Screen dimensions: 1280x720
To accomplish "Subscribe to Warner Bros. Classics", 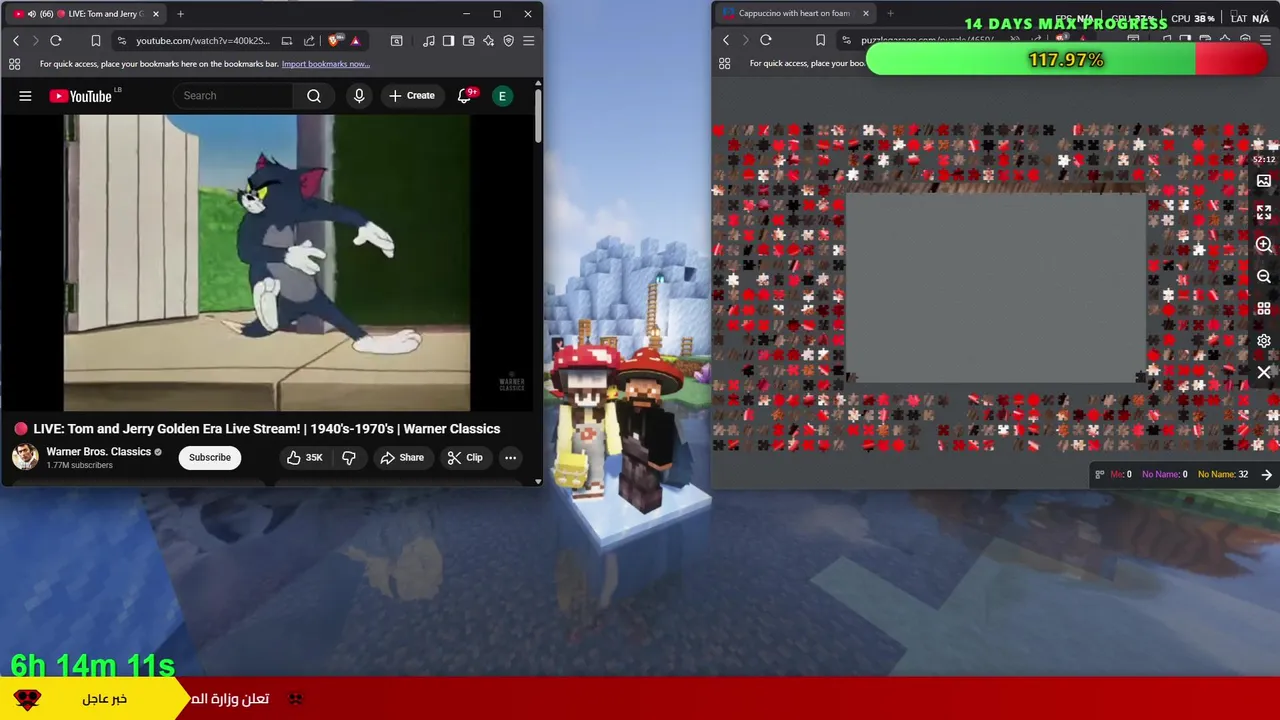I will coord(210,458).
